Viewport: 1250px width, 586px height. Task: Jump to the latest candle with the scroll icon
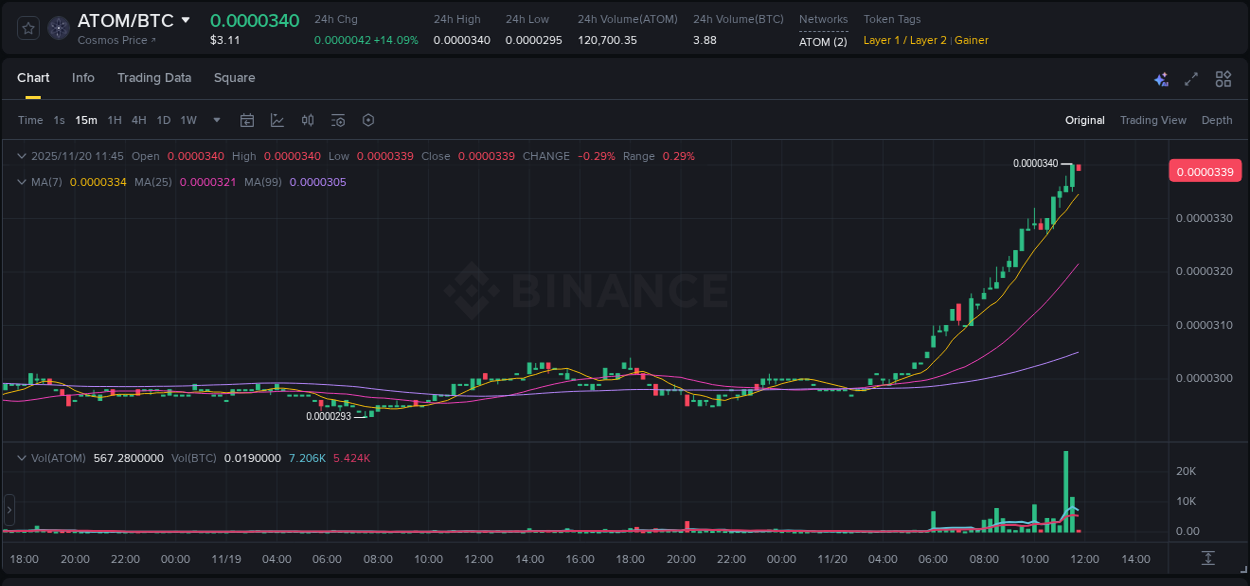[1207, 560]
